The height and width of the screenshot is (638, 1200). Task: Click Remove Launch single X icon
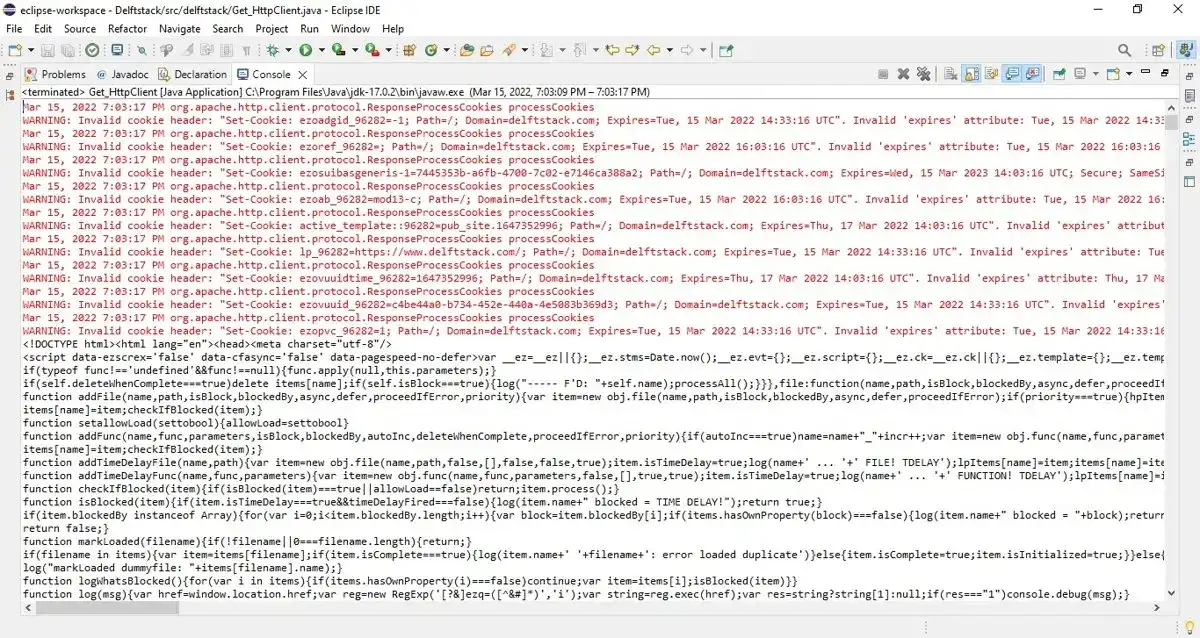903,74
